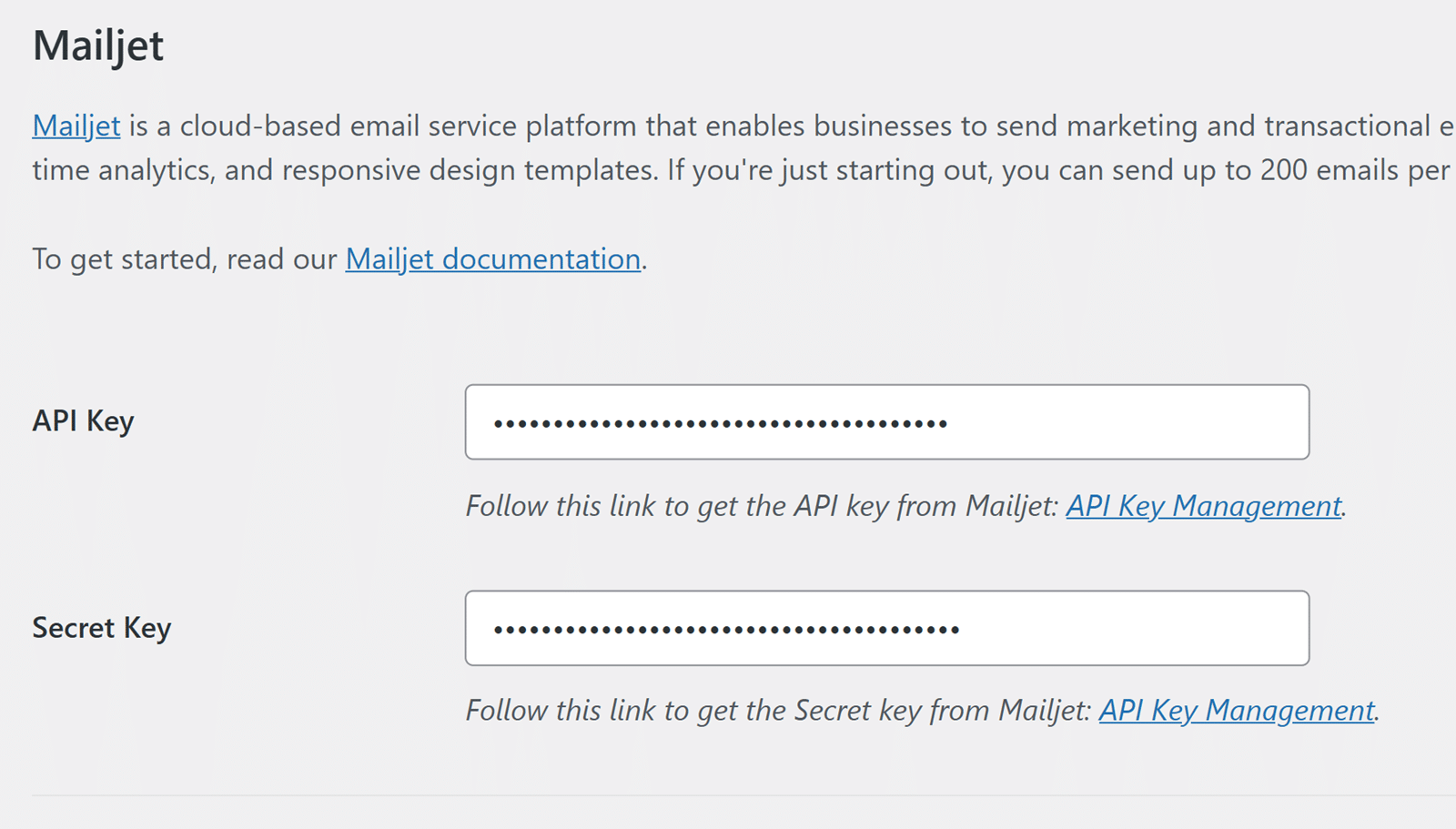Open the Mailjet documentation link
Image resolution: width=1456 pixels, height=829 pixels.
491,259
